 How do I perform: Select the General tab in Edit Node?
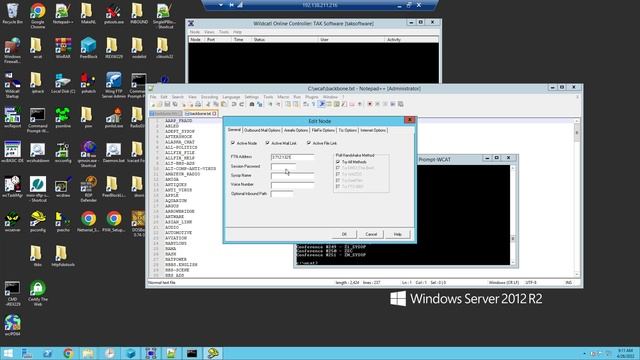pos(234,130)
